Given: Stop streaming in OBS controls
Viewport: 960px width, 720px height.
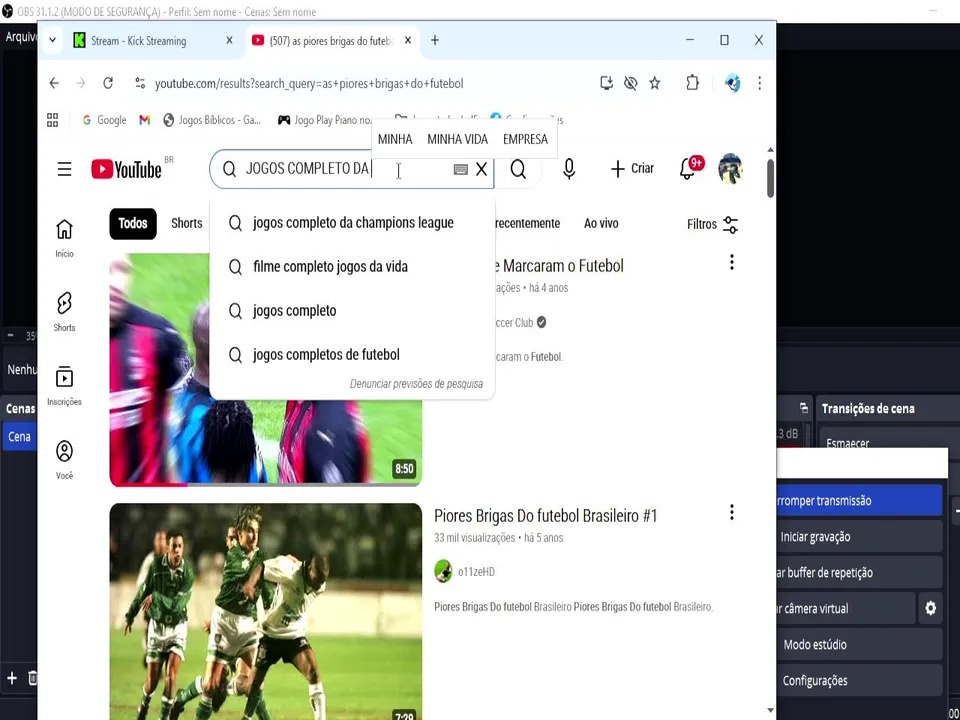Looking at the screenshot, I should tap(860, 501).
